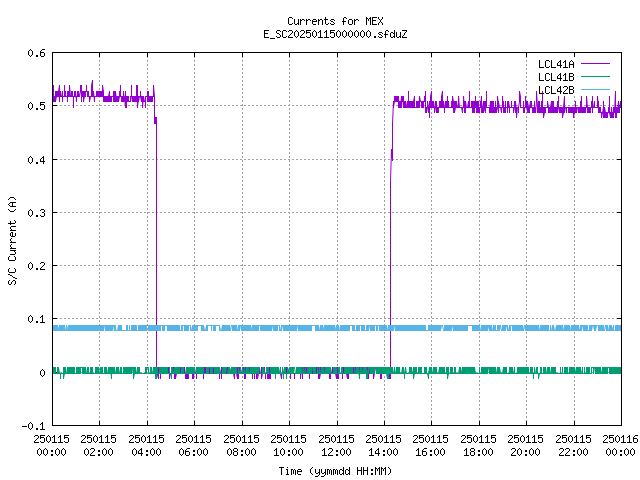The width and height of the screenshot is (640, 480).
Task: Click the 250115 00:00 x-axis label
Action: (51, 445)
